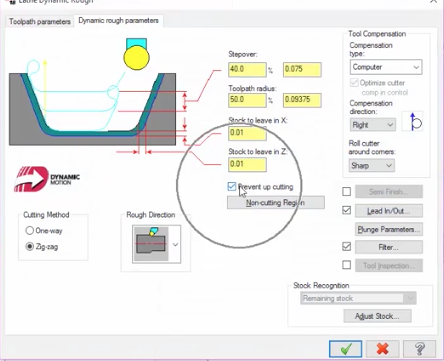Open Roll cutter Sharp dropdown
The width and height of the screenshot is (444, 361).
372,166
